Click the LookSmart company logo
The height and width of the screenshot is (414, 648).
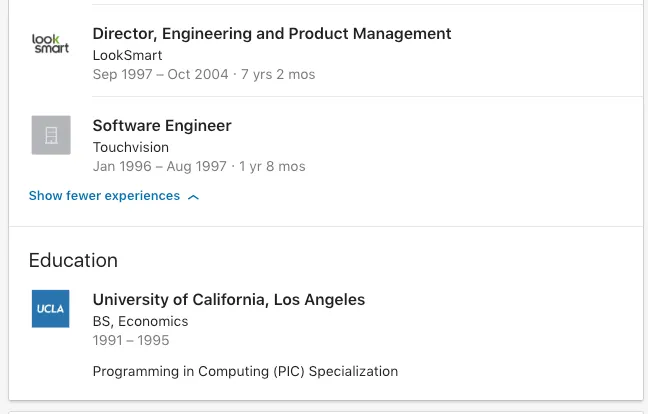pyautogui.click(x=51, y=44)
